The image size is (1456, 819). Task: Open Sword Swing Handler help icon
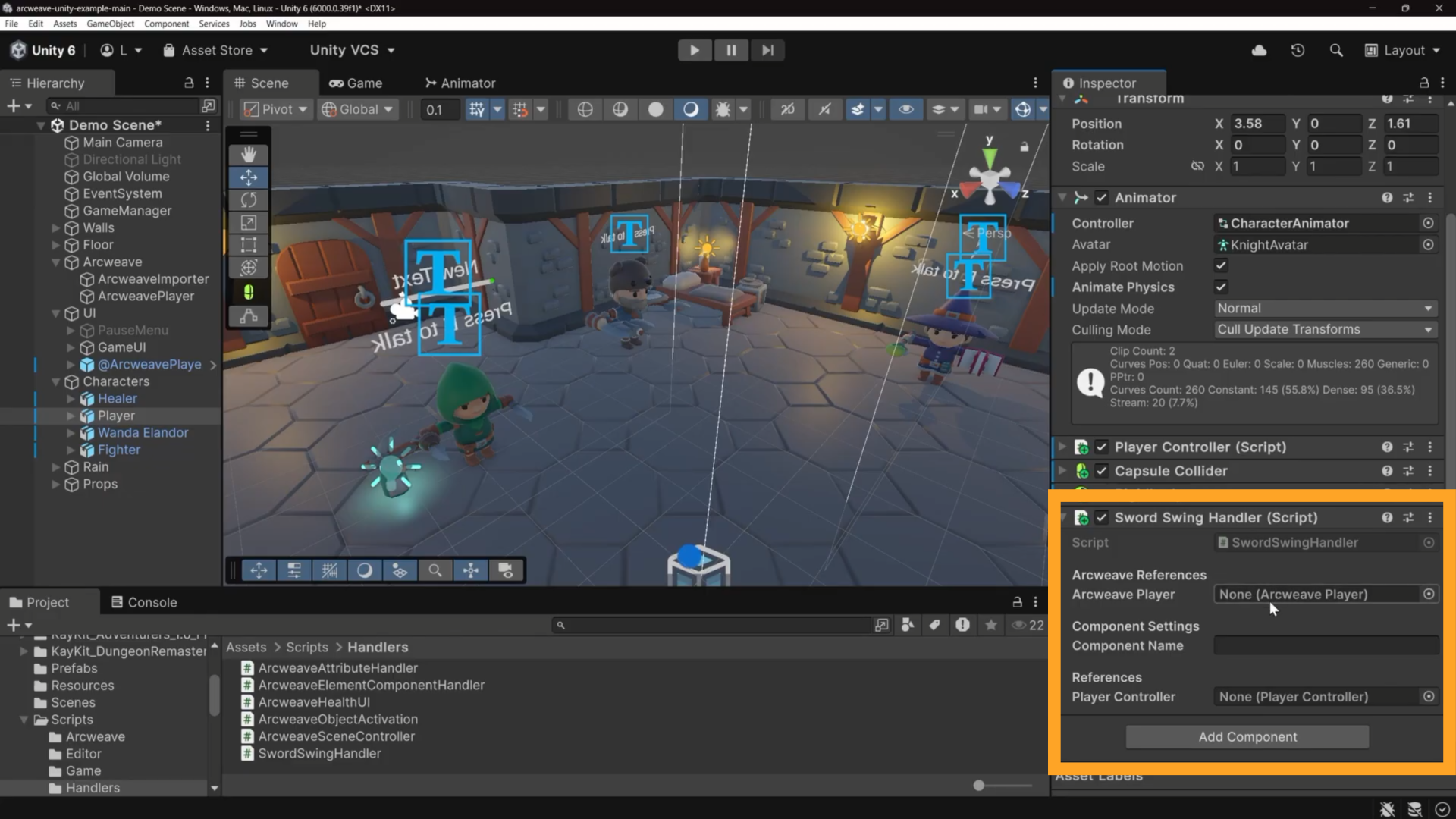coord(1387,518)
